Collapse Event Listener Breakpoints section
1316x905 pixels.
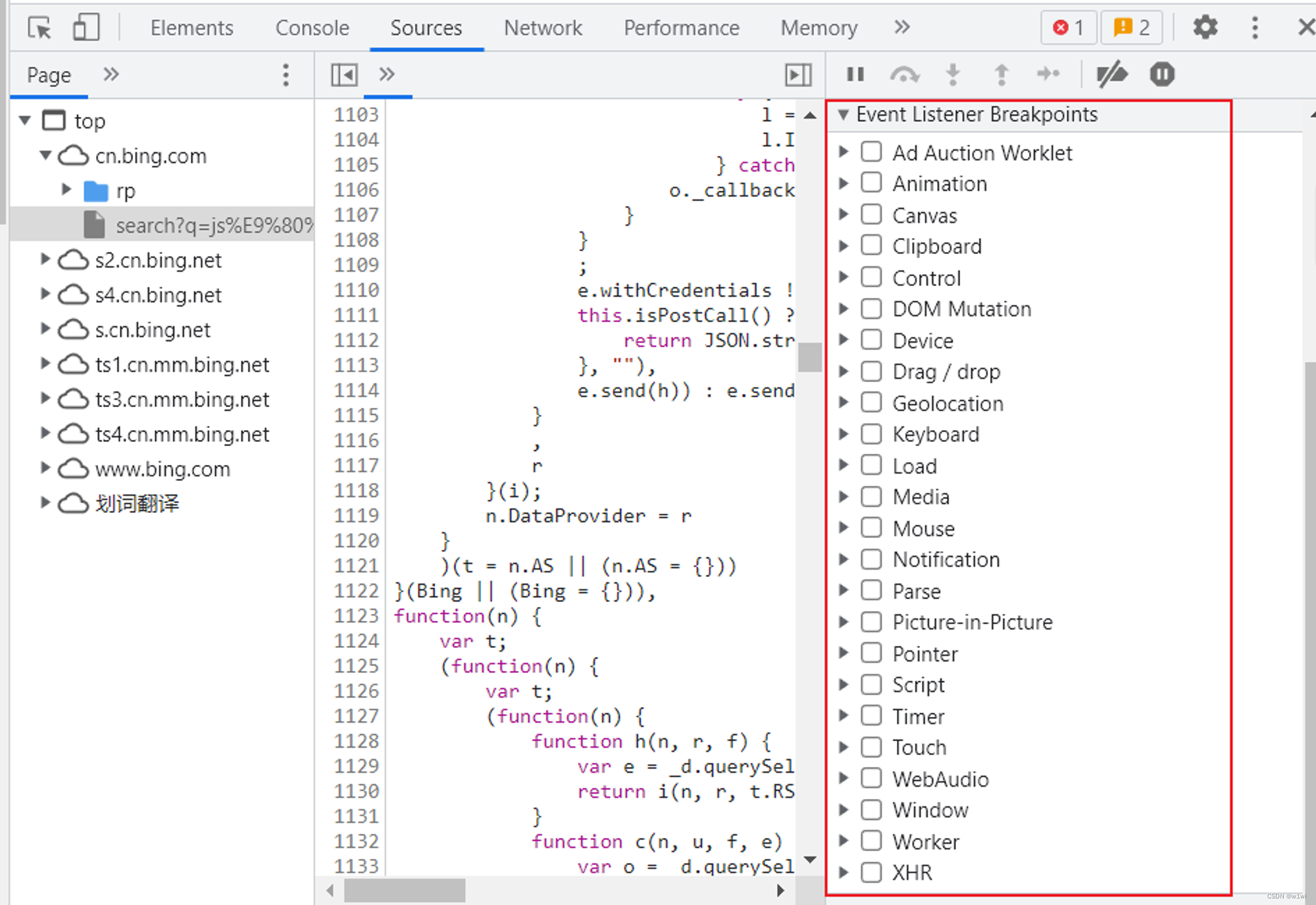tap(843, 114)
